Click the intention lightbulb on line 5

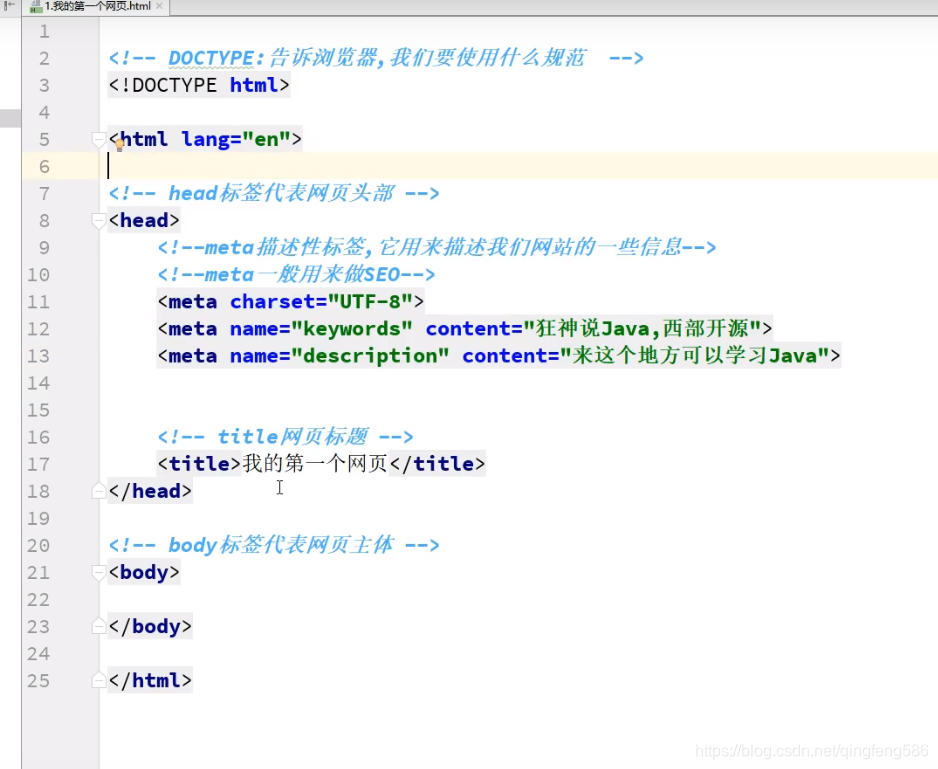tap(120, 144)
